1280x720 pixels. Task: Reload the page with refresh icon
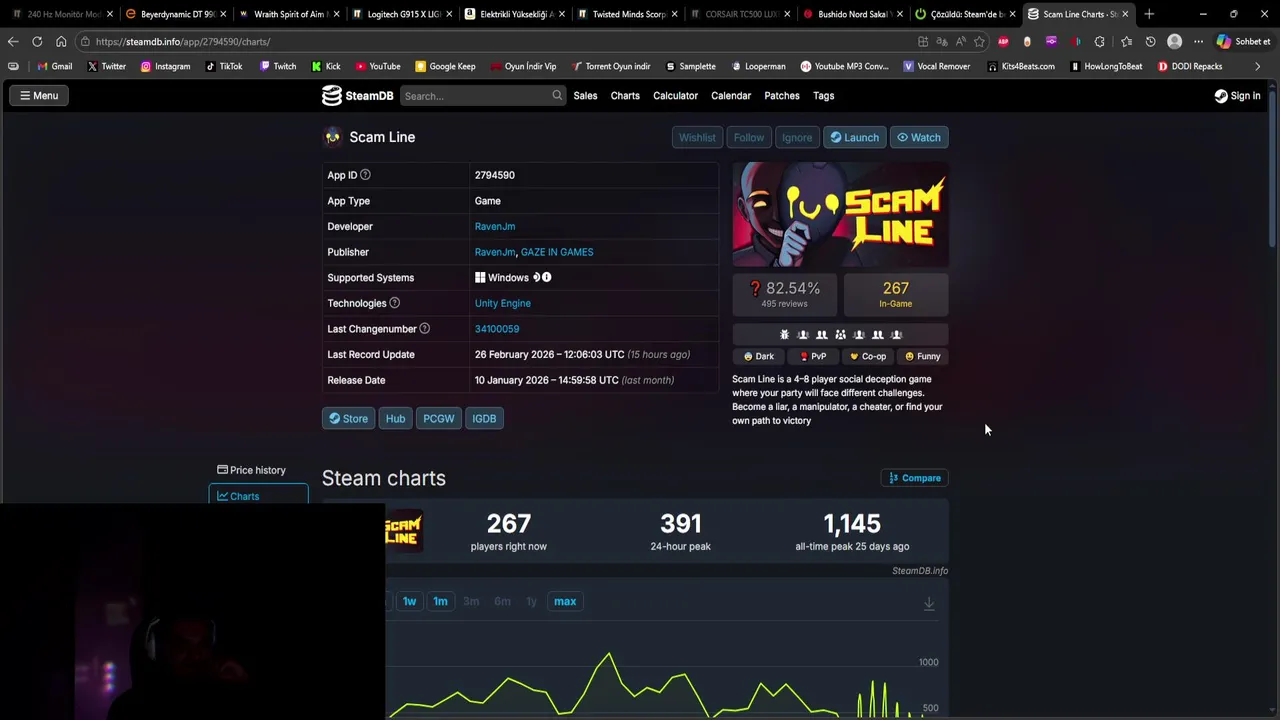coord(37,42)
